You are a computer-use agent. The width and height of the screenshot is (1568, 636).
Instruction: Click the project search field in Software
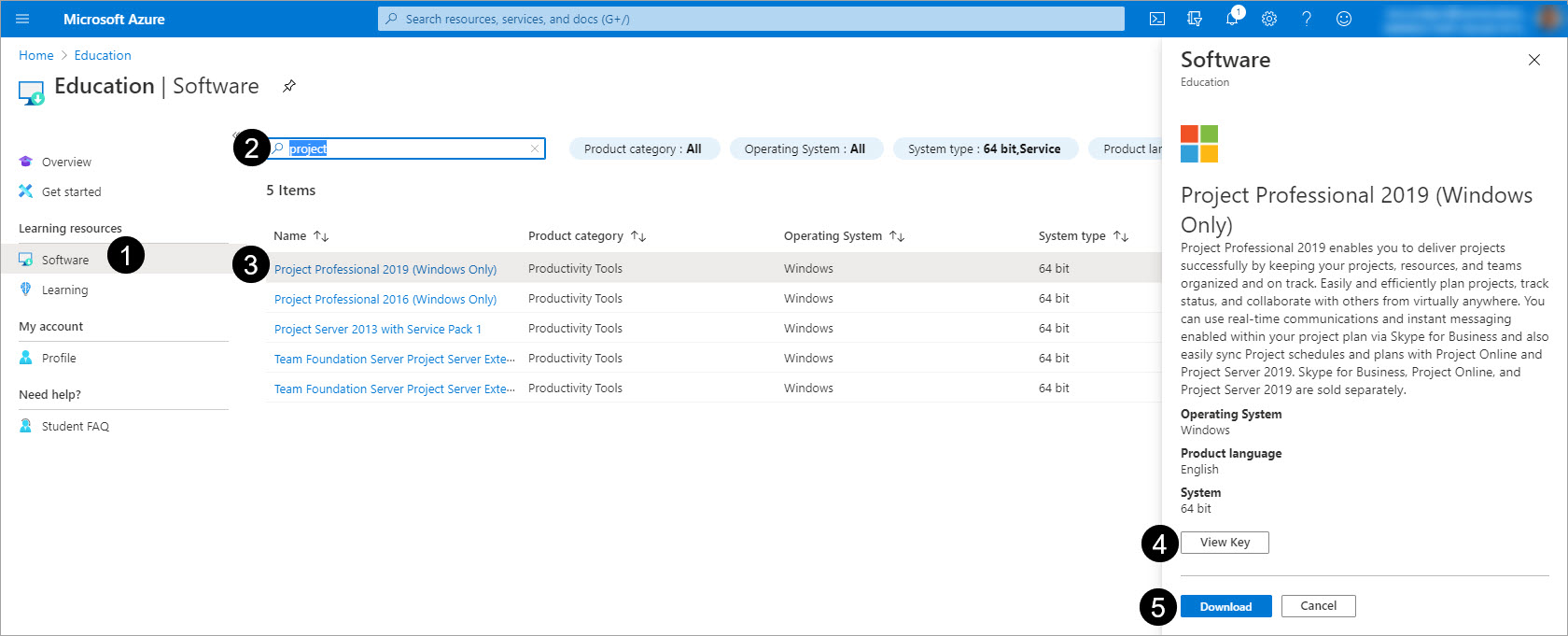coord(406,148)
